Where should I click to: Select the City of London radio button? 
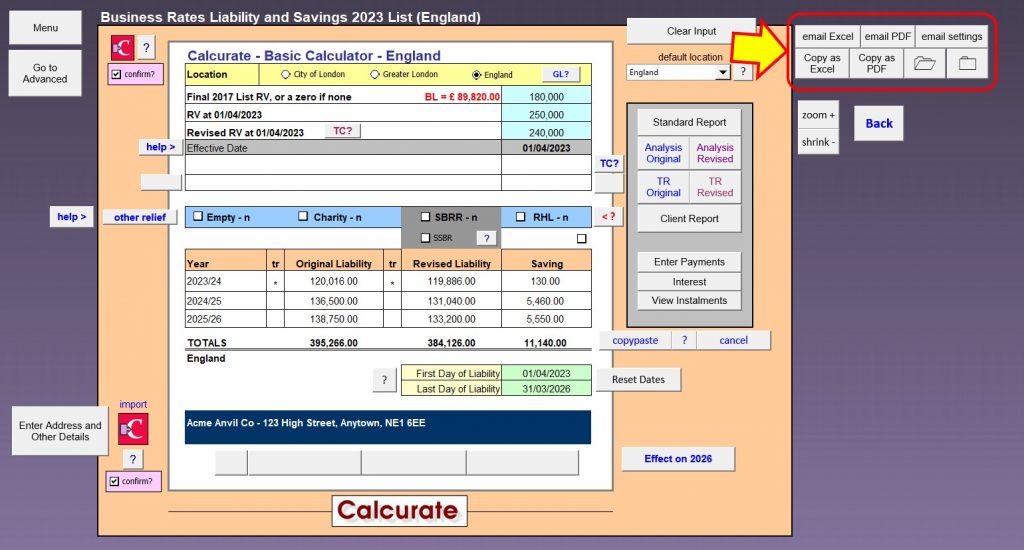click(x=286, y=74)
